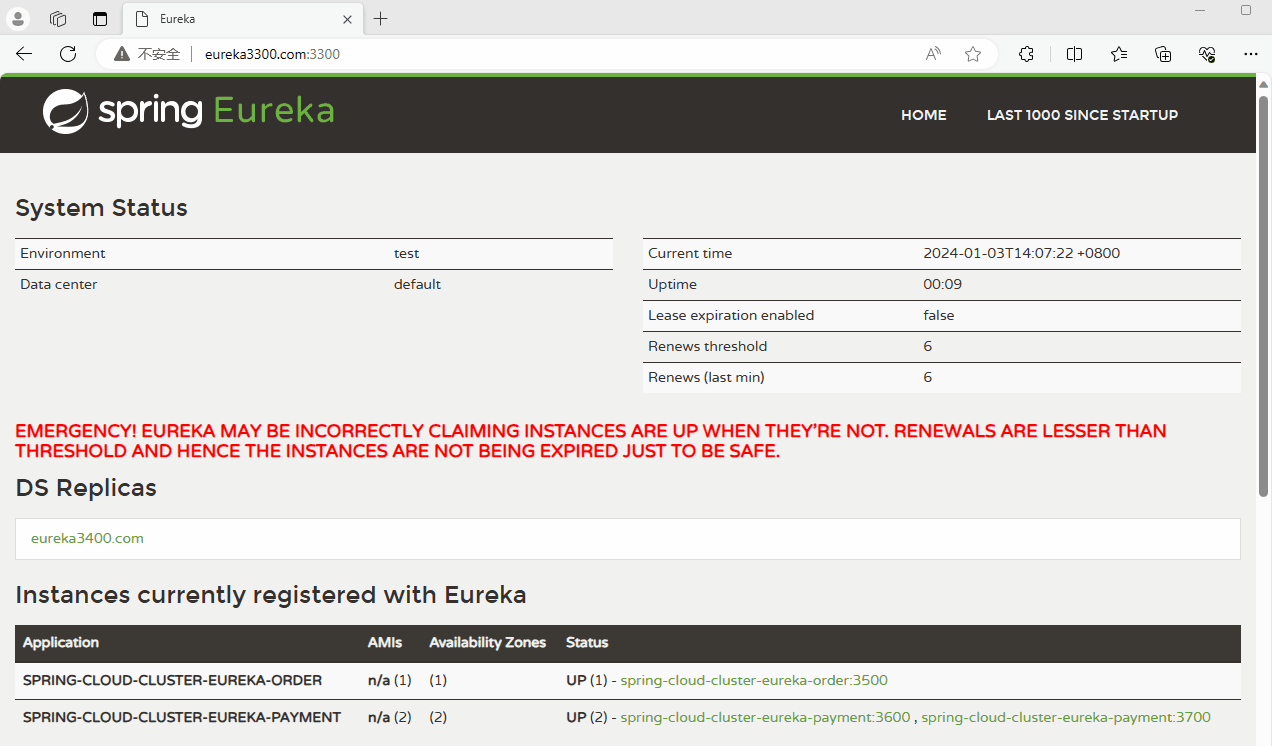Image resolution: width=1272 pixels, height=746 pixels.
Task: Open the Extensions puzzle icon
Action: click(1026, 54)
